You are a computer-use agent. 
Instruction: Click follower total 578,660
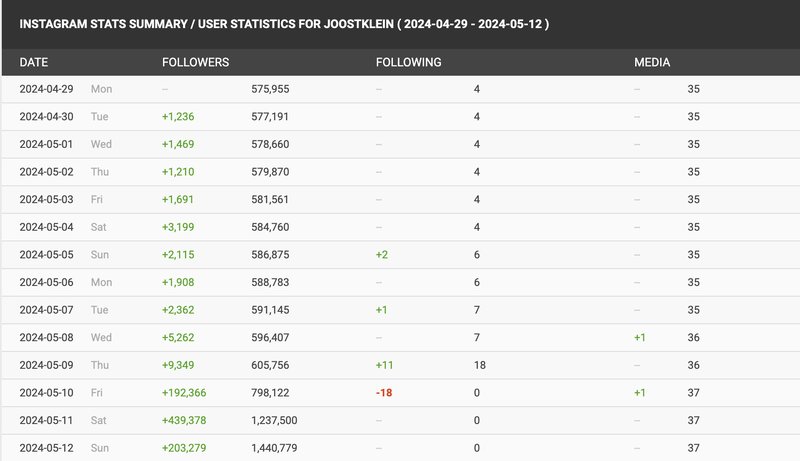(270, 144)
